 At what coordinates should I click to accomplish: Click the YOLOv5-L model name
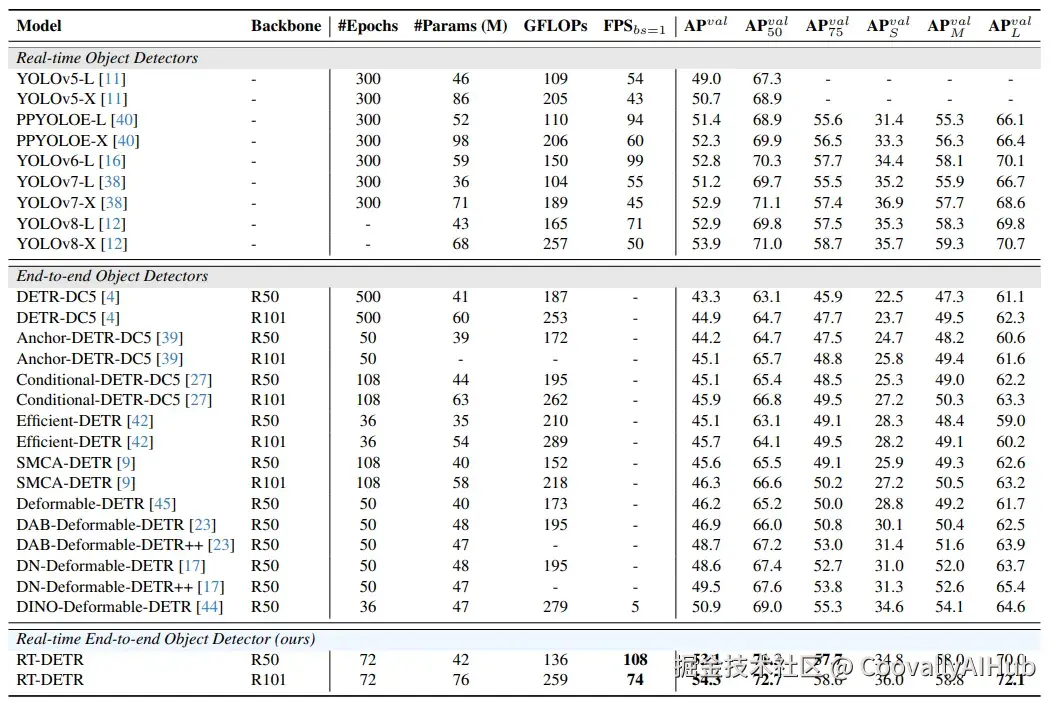tap(55, 79)
